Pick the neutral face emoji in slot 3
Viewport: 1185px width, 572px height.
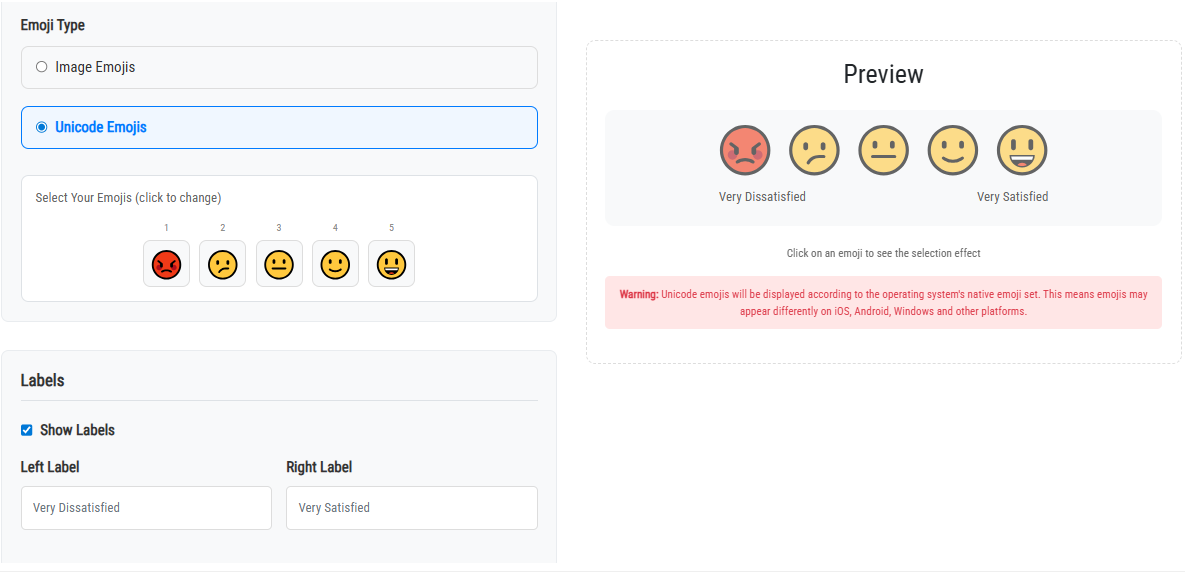pyautogui.click(x=279, y=264)
